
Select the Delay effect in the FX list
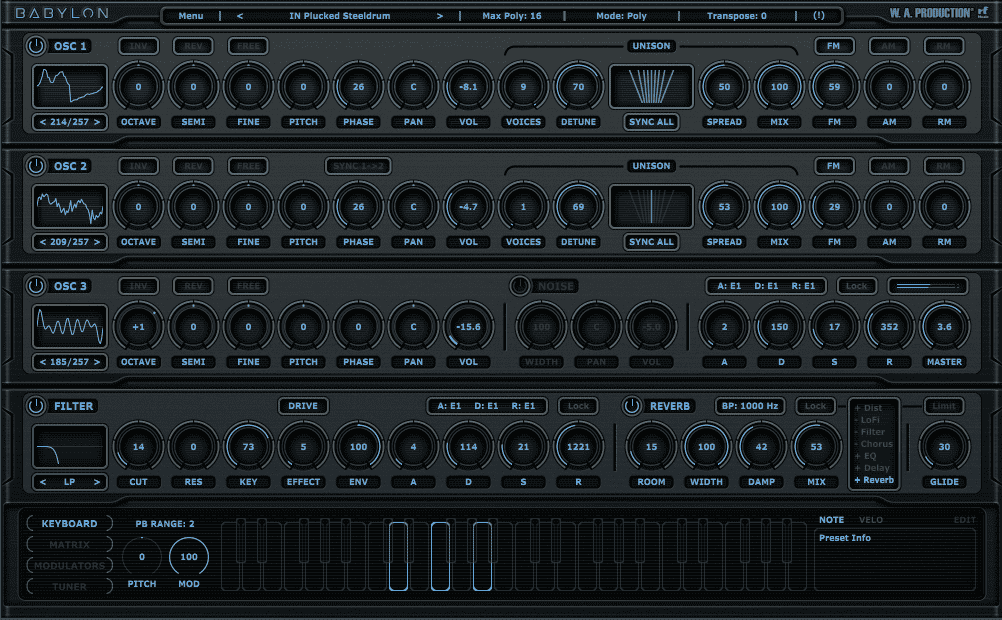pyautogui.click(x=872, y=468)
